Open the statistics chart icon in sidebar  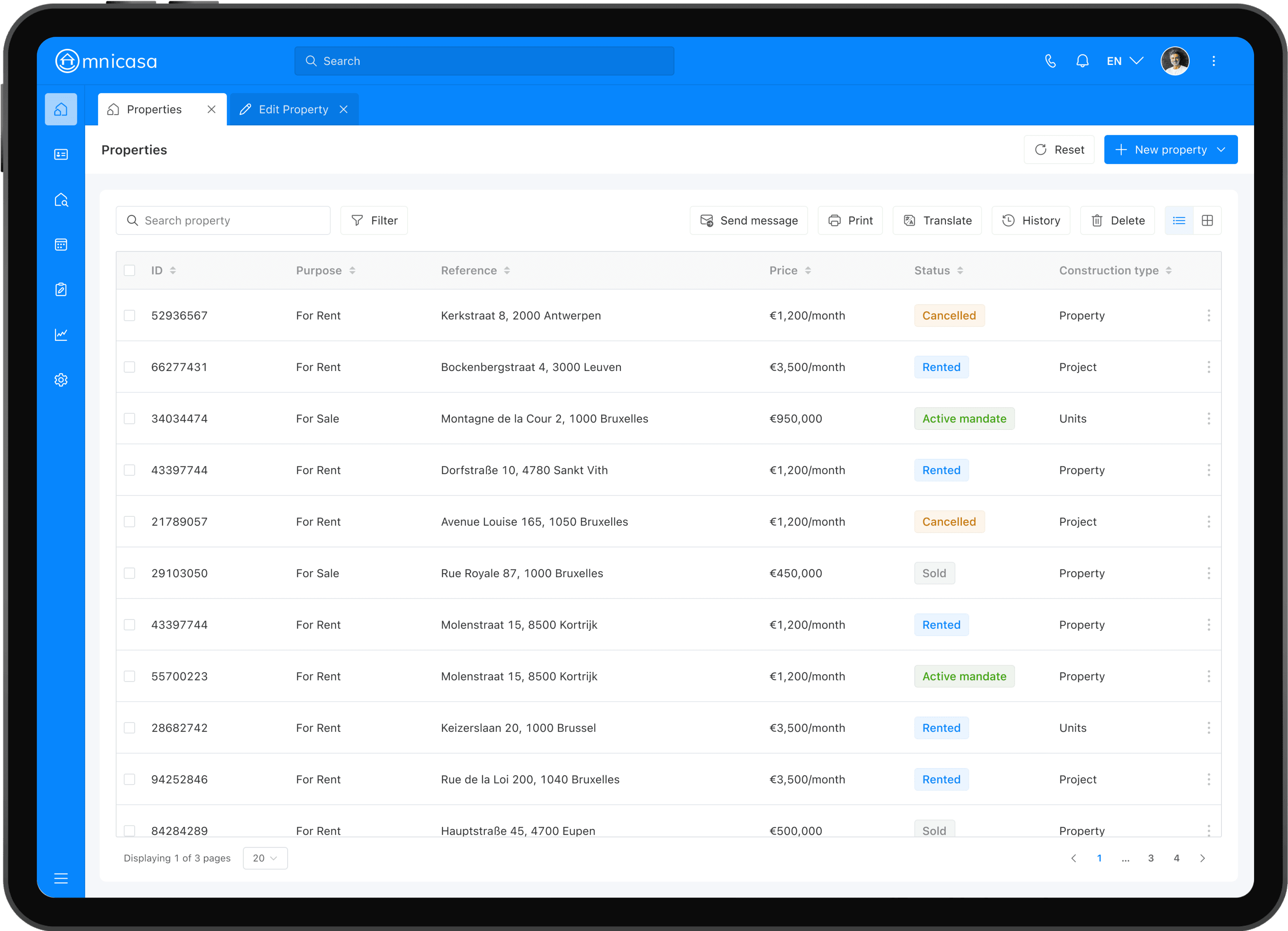tap(61, 335)
